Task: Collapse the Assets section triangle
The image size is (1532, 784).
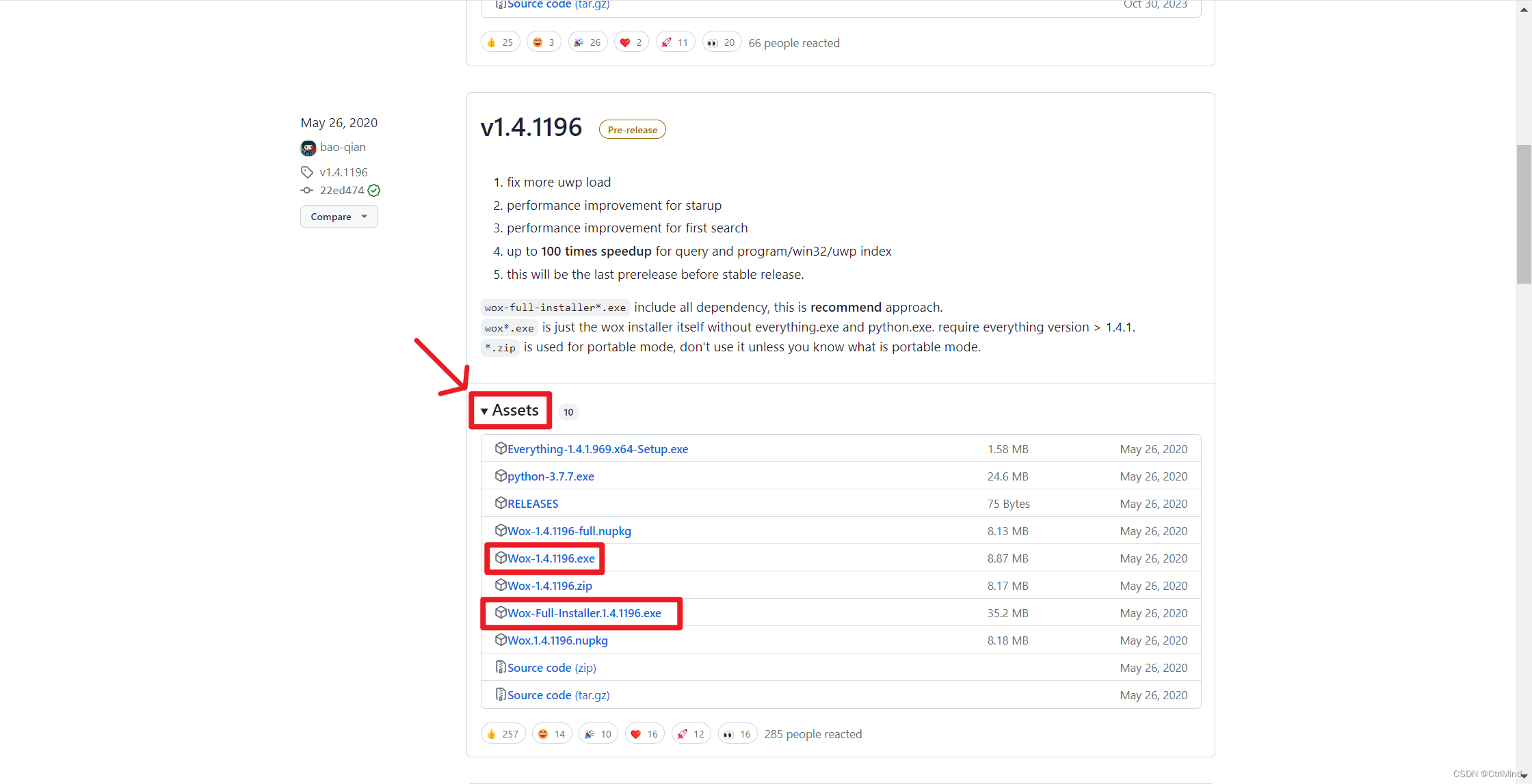Action: pyautogui.click(x=484, y=411)
